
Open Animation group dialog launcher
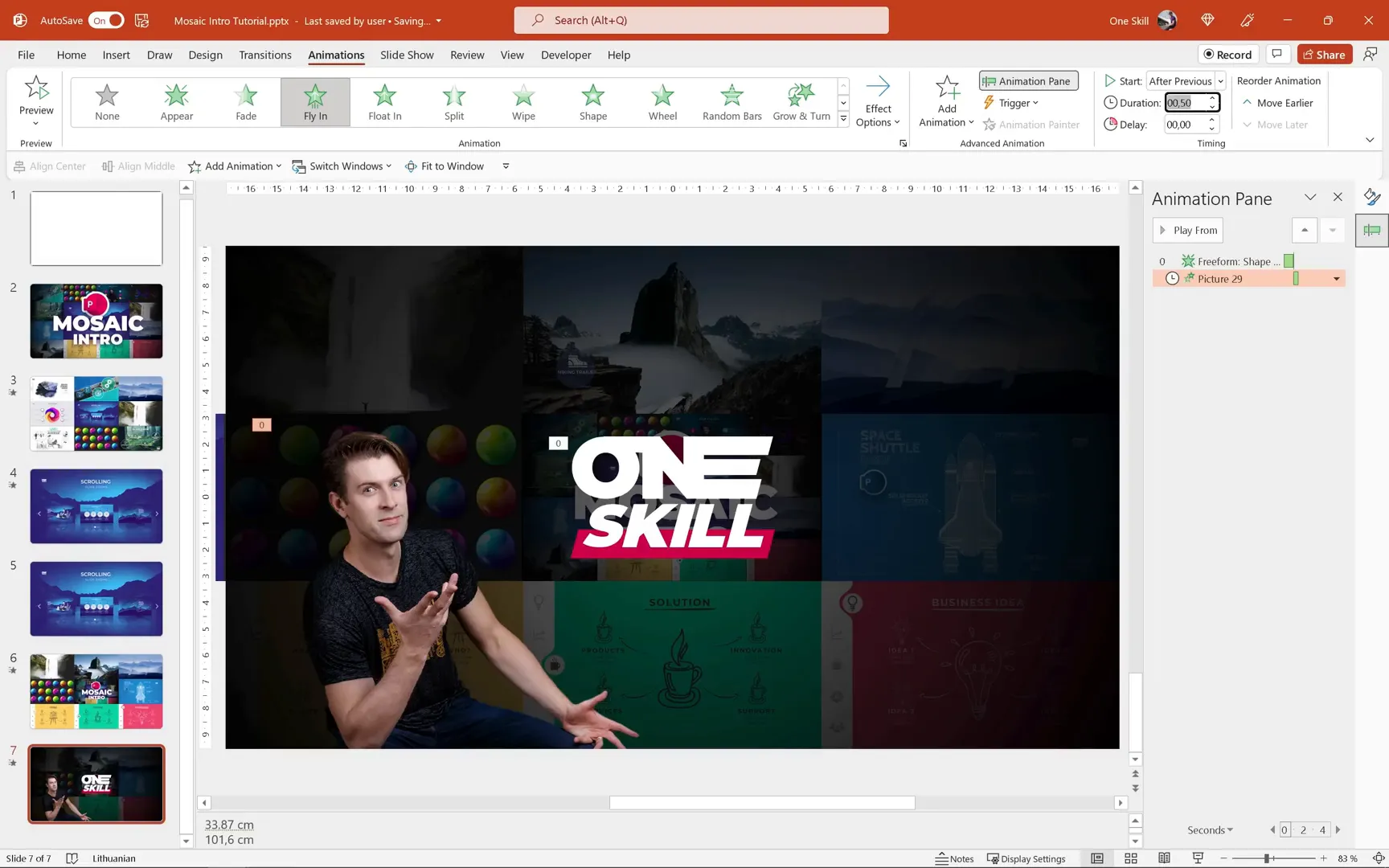click(x=903, y=143)
